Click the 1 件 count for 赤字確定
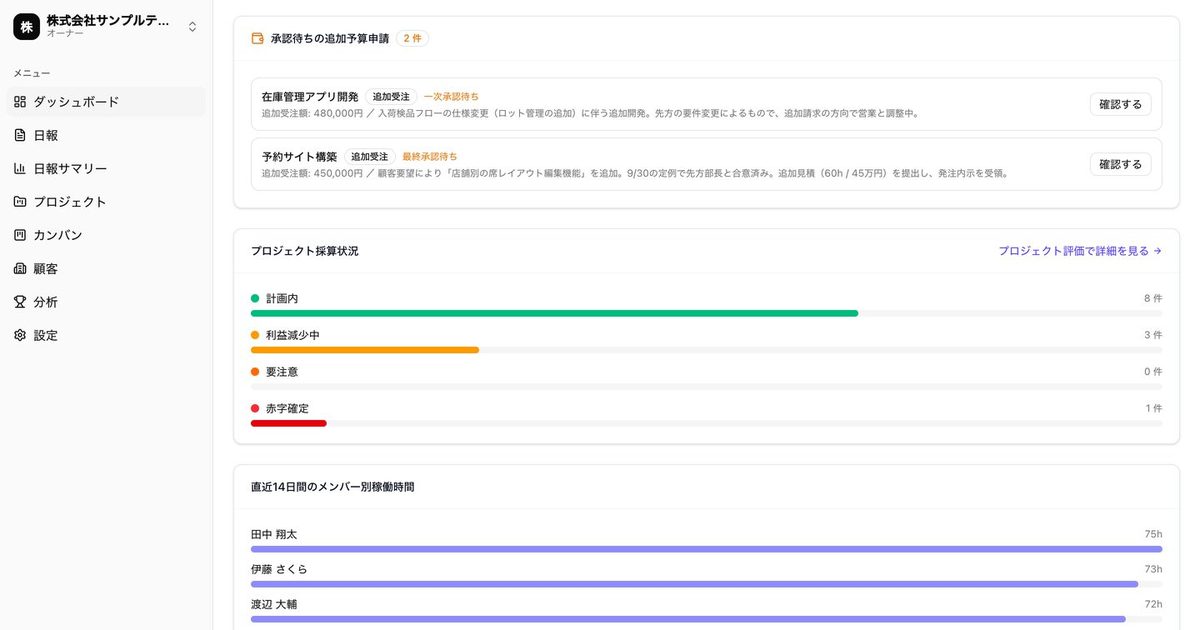 [x=1153, y=409]
